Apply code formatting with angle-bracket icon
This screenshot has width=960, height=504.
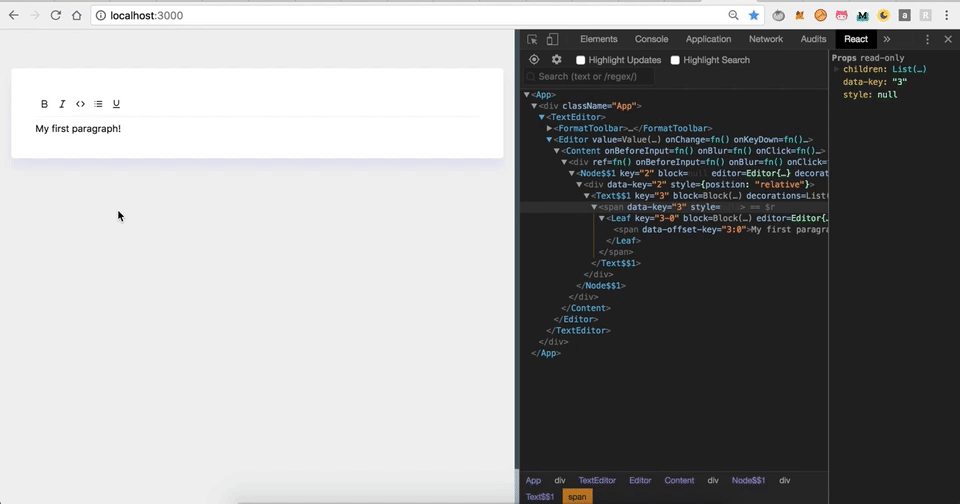(80, 104)
